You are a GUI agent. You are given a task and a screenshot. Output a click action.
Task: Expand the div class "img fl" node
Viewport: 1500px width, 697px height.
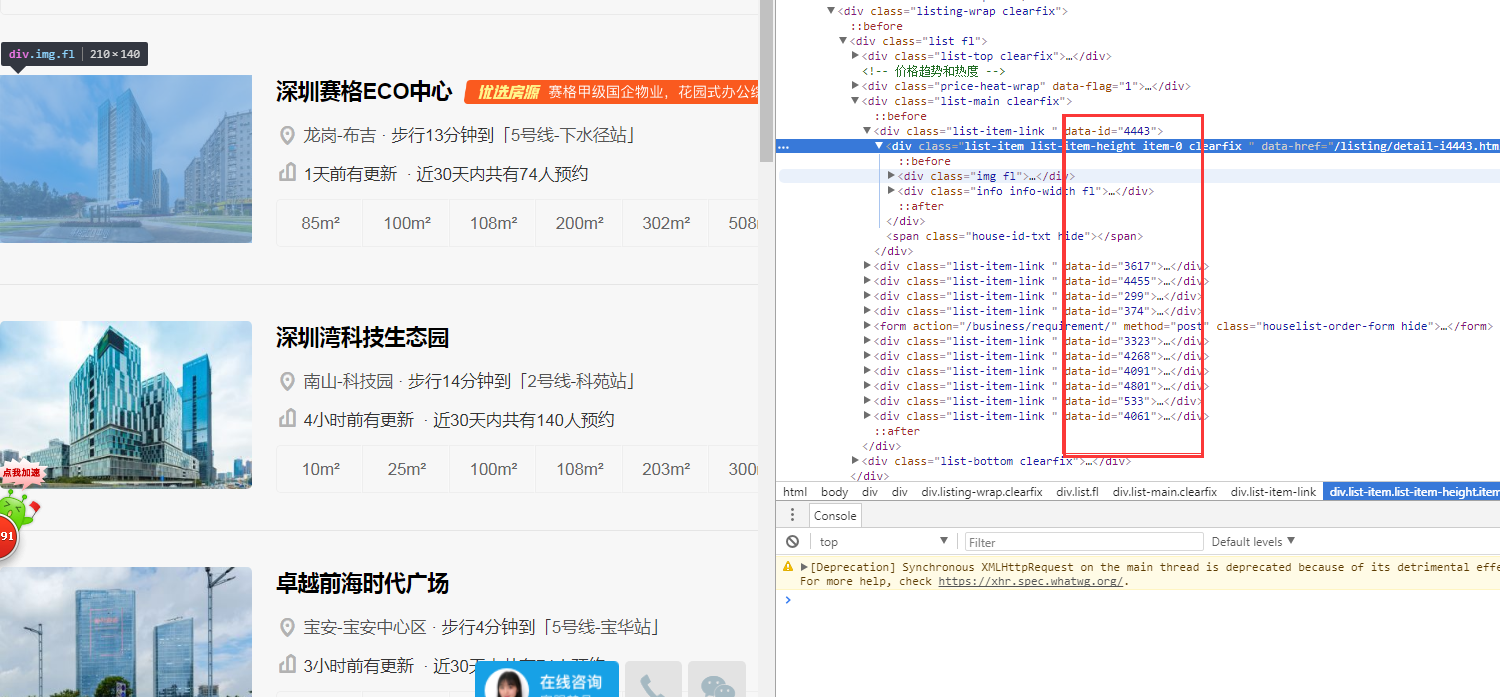coord(891,176)
